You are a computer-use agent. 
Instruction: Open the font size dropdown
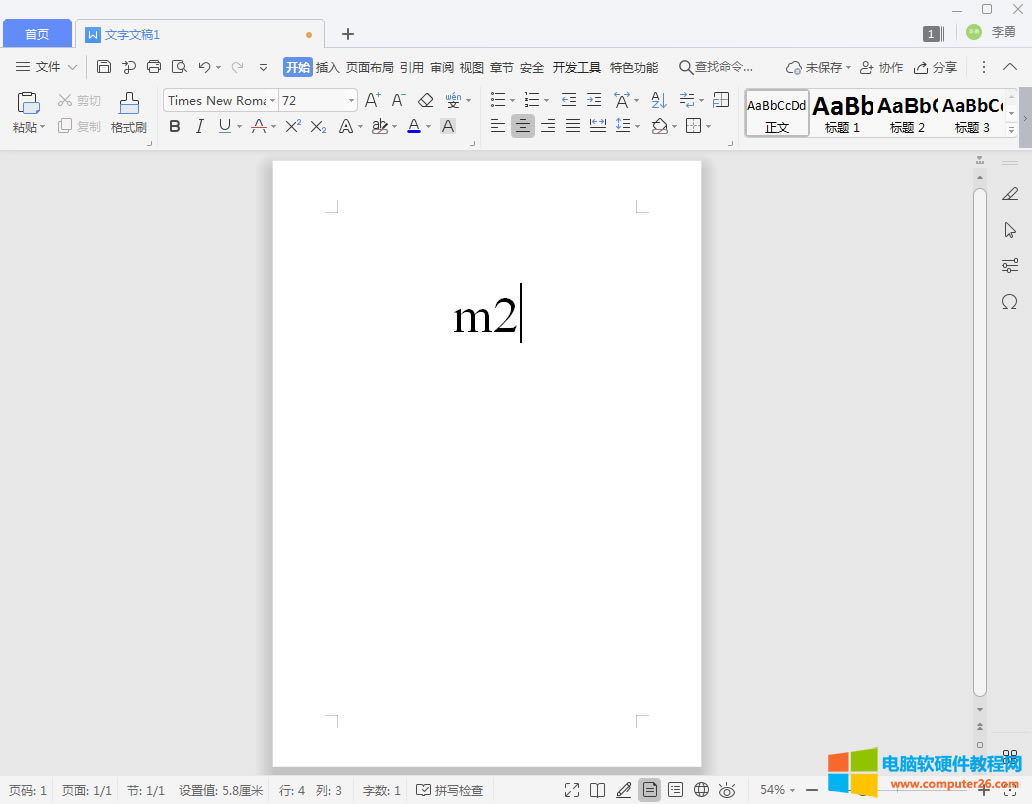pos(351,100)
